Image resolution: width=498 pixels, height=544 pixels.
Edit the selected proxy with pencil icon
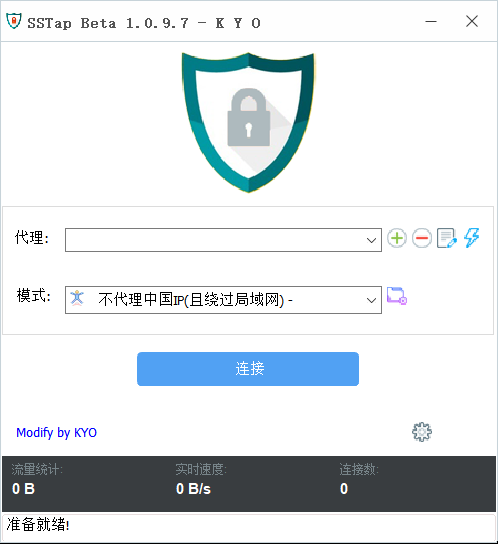click(x=447, y=238)
